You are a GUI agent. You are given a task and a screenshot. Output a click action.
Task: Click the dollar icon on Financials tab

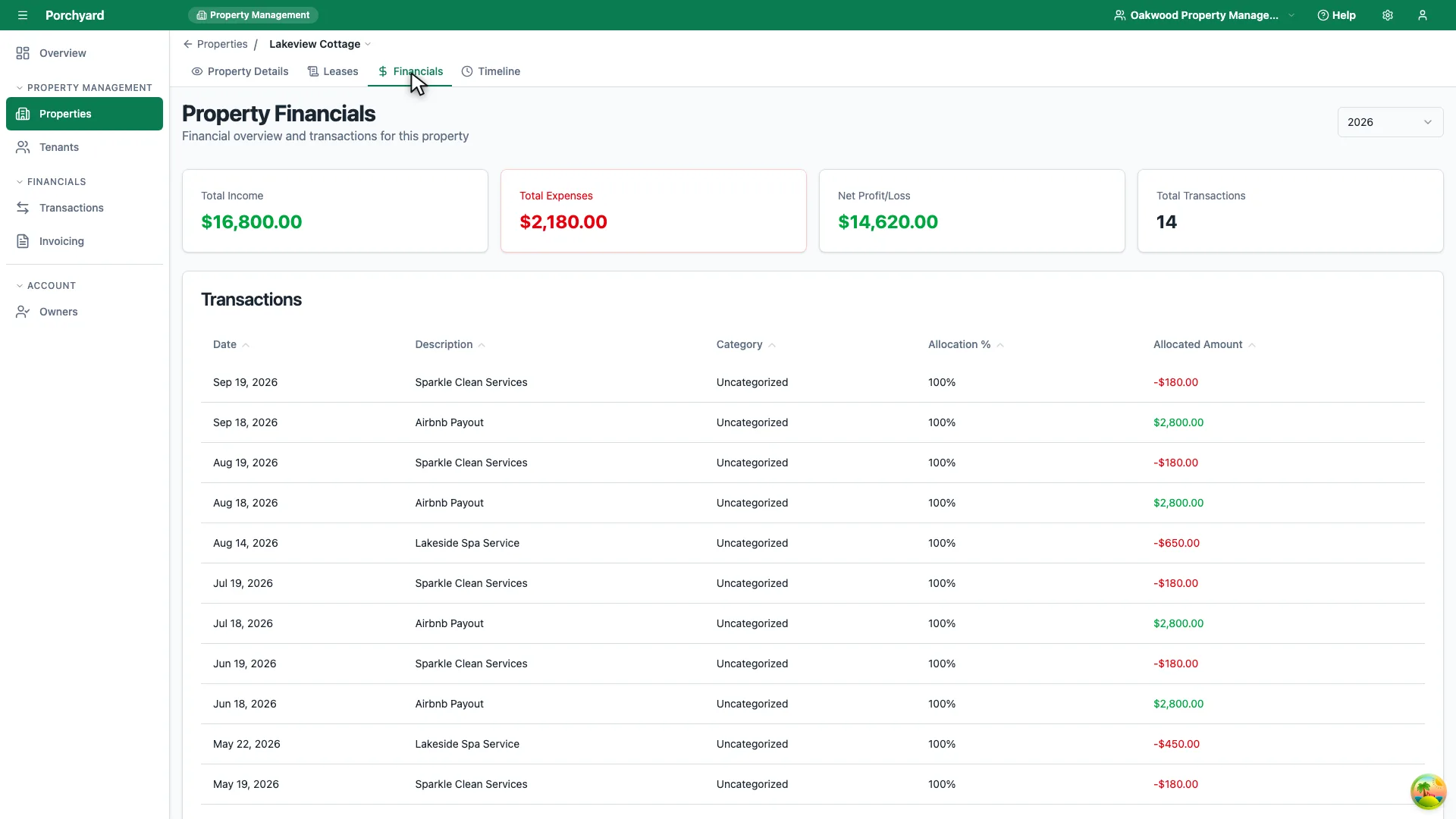[383, 71]
